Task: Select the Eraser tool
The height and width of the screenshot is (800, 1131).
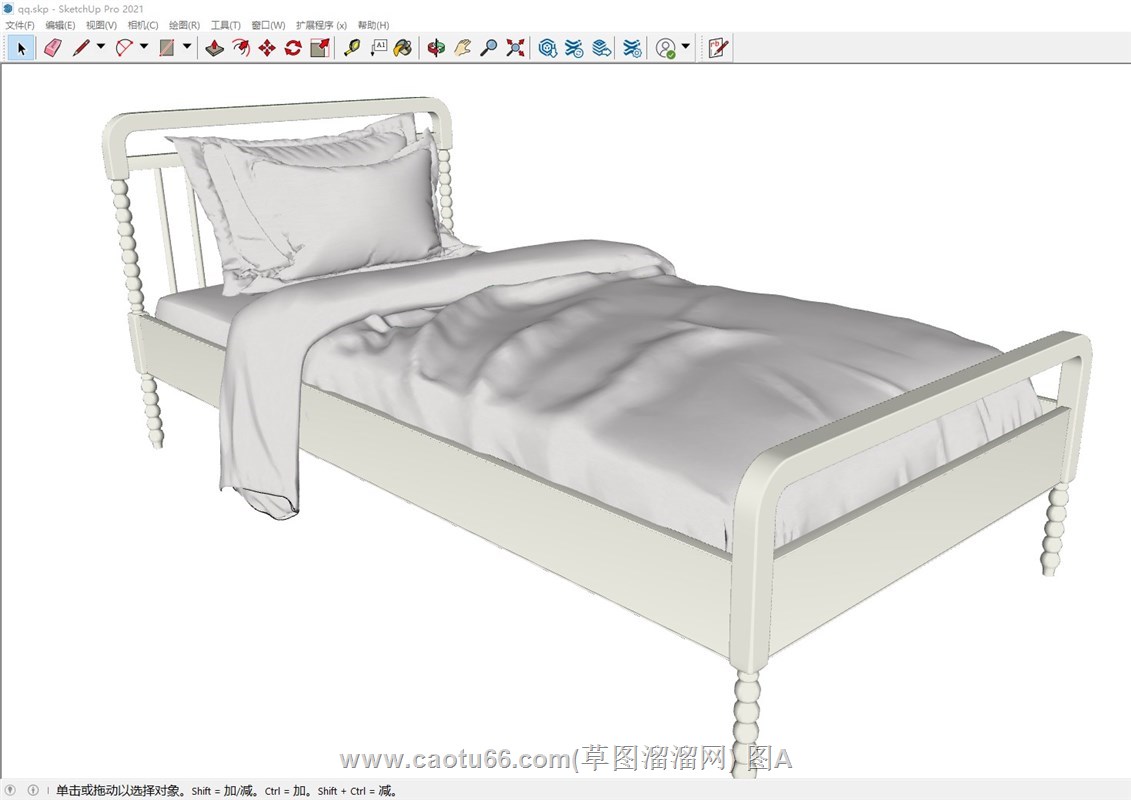Action: [53, 47]
